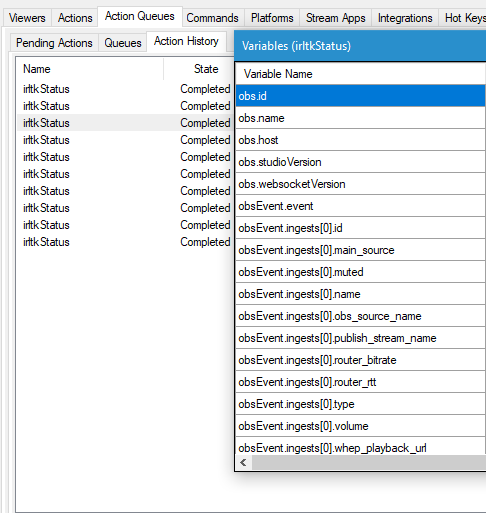Click the State column header
The height and width of the screenshot is (513, 486).
click(199, 69)
